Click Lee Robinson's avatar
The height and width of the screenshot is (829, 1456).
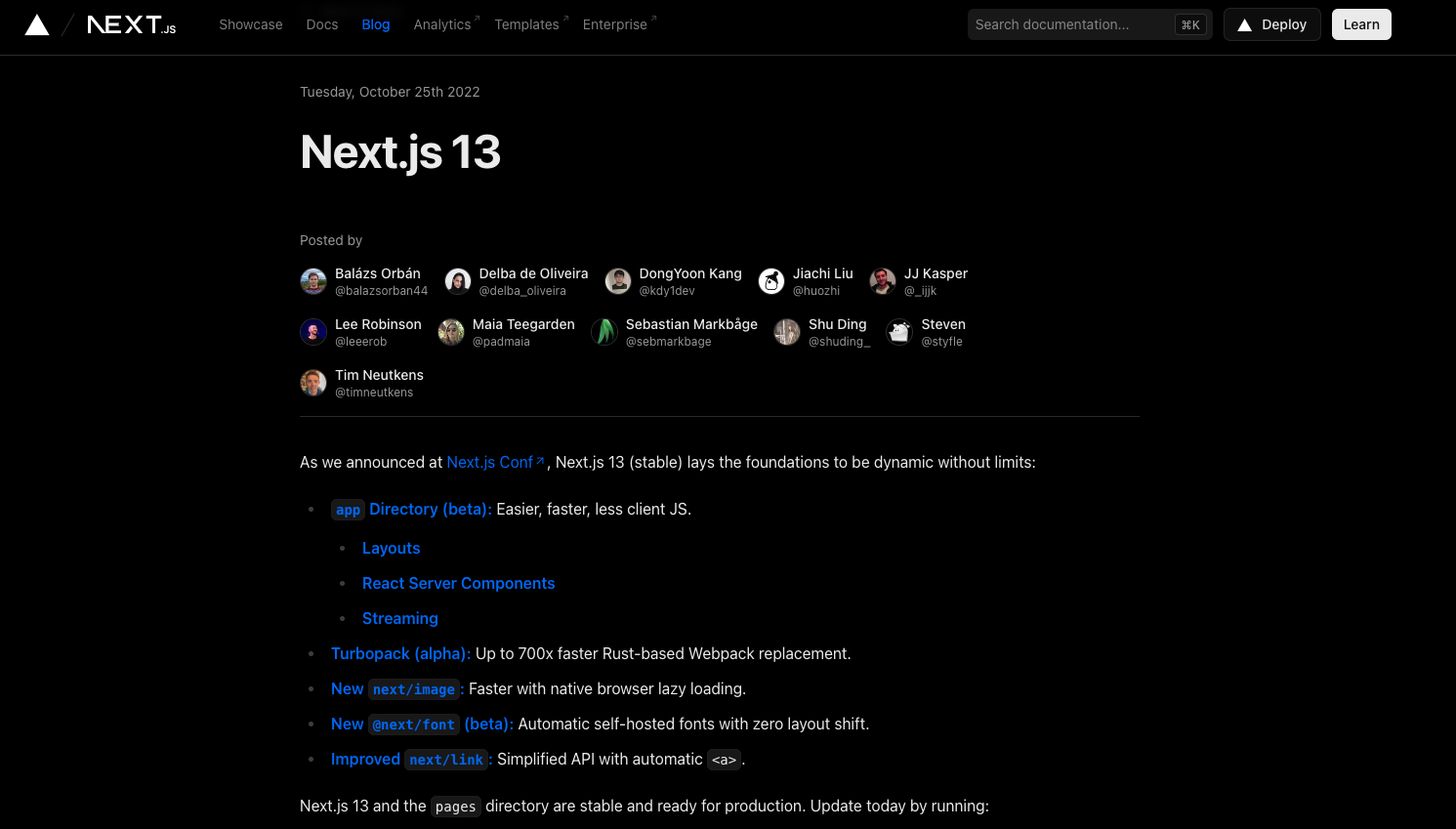click(x=313, y=332)
